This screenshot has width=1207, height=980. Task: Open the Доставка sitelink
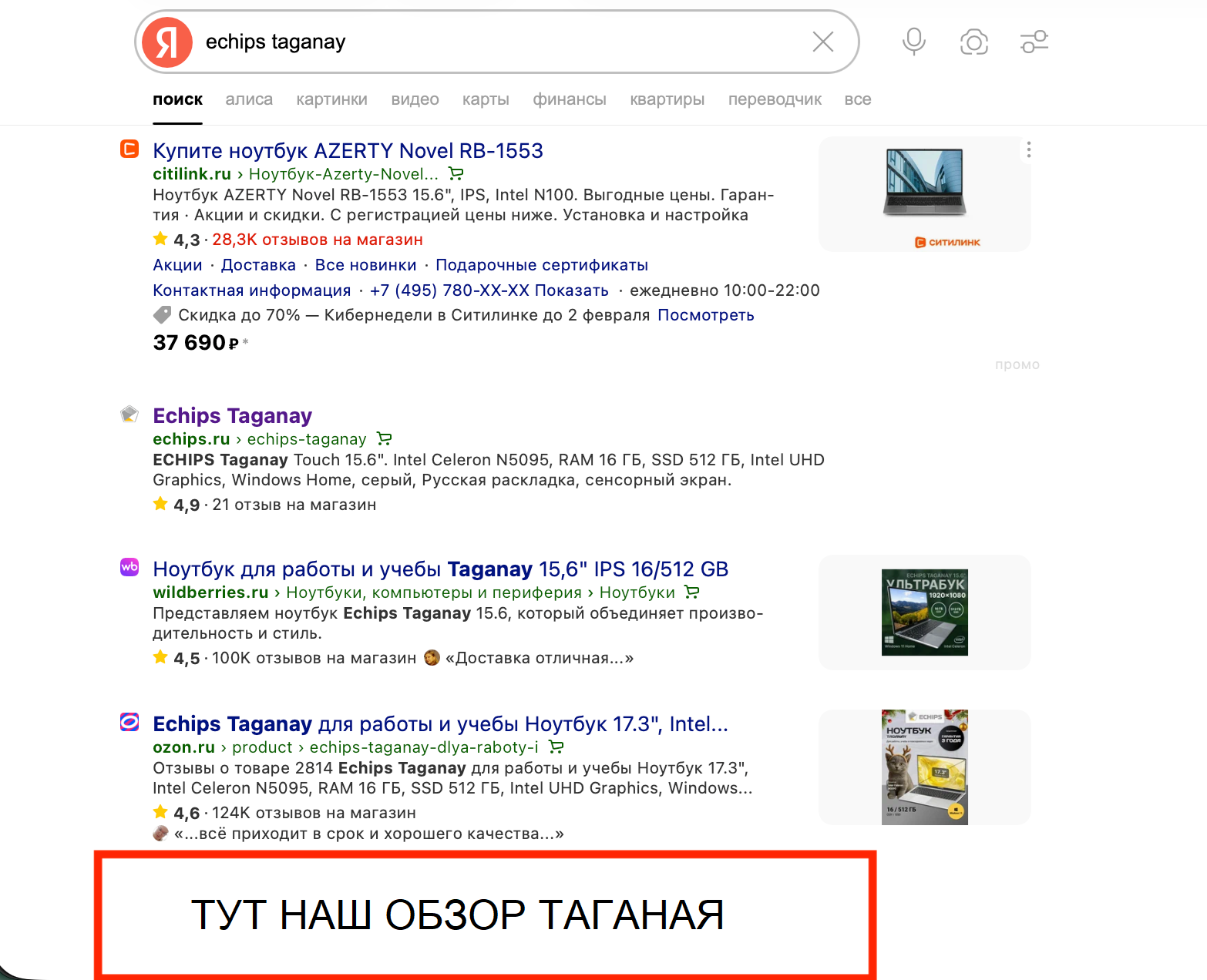click(258, 265)
